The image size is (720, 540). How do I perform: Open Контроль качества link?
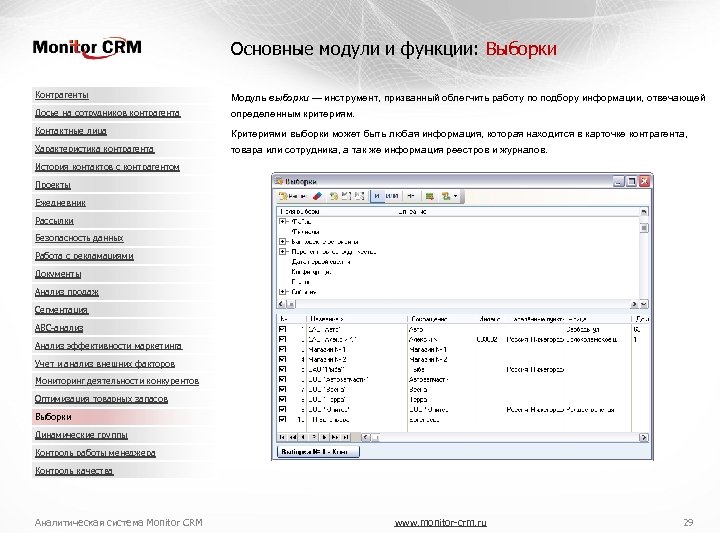[x=74, y=471]
